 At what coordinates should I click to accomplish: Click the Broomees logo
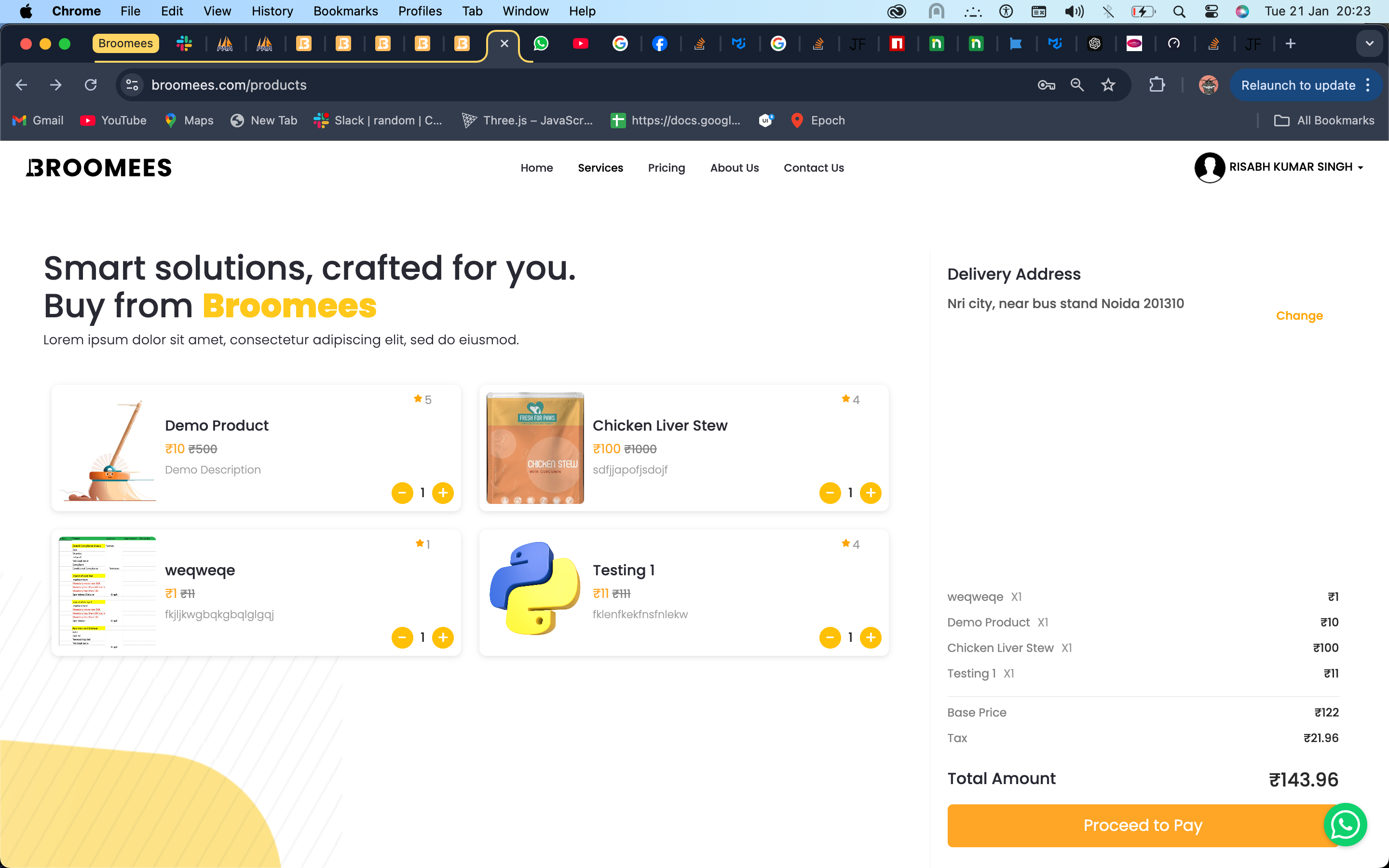[x=99, y=168]
